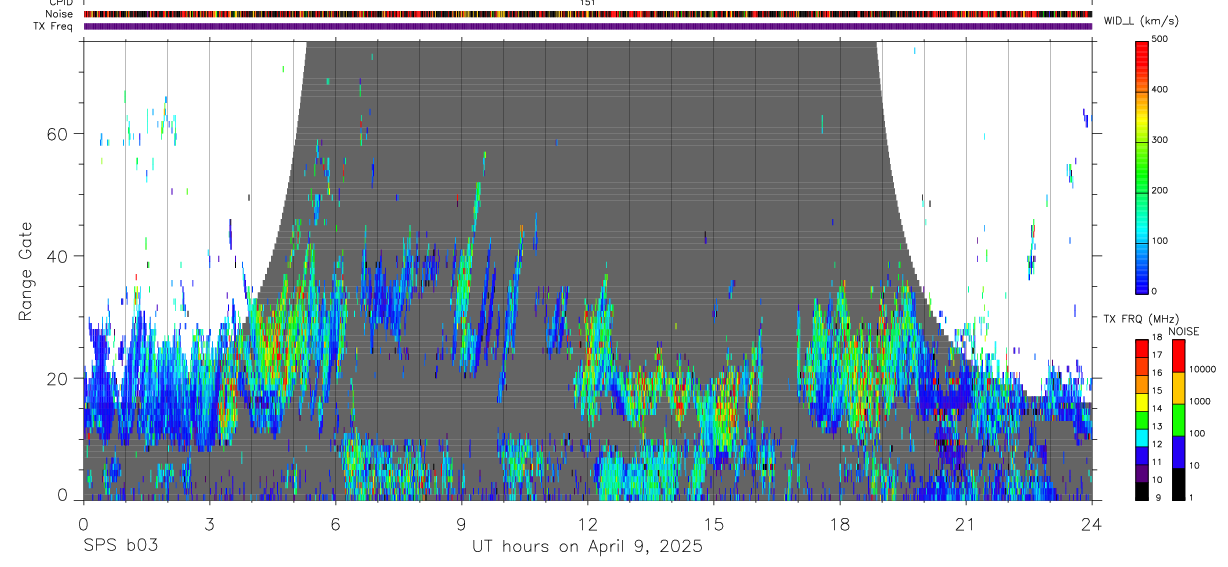Click y-axis tick label '20'

click(59, 378)
